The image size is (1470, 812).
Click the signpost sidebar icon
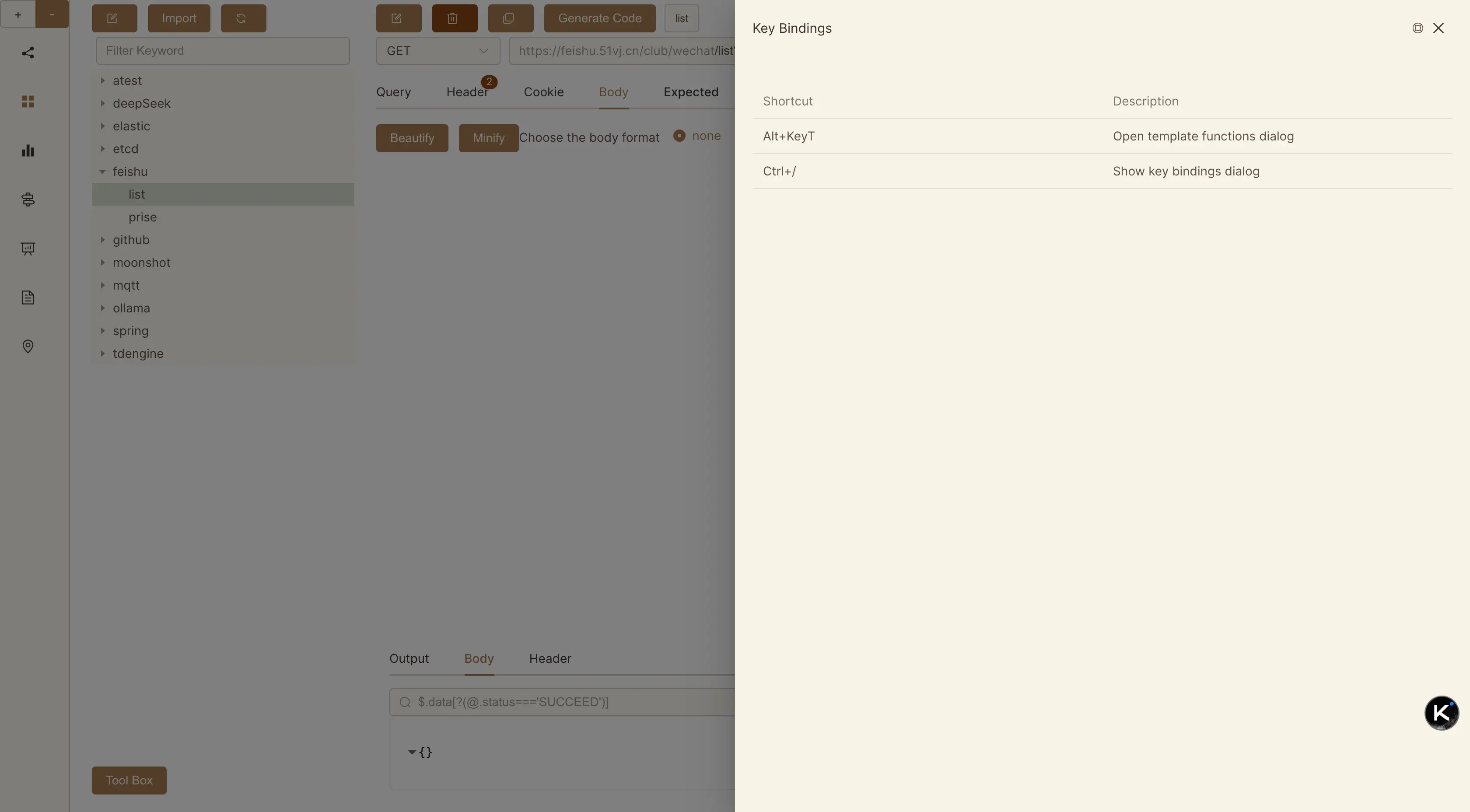pos(28,200)
